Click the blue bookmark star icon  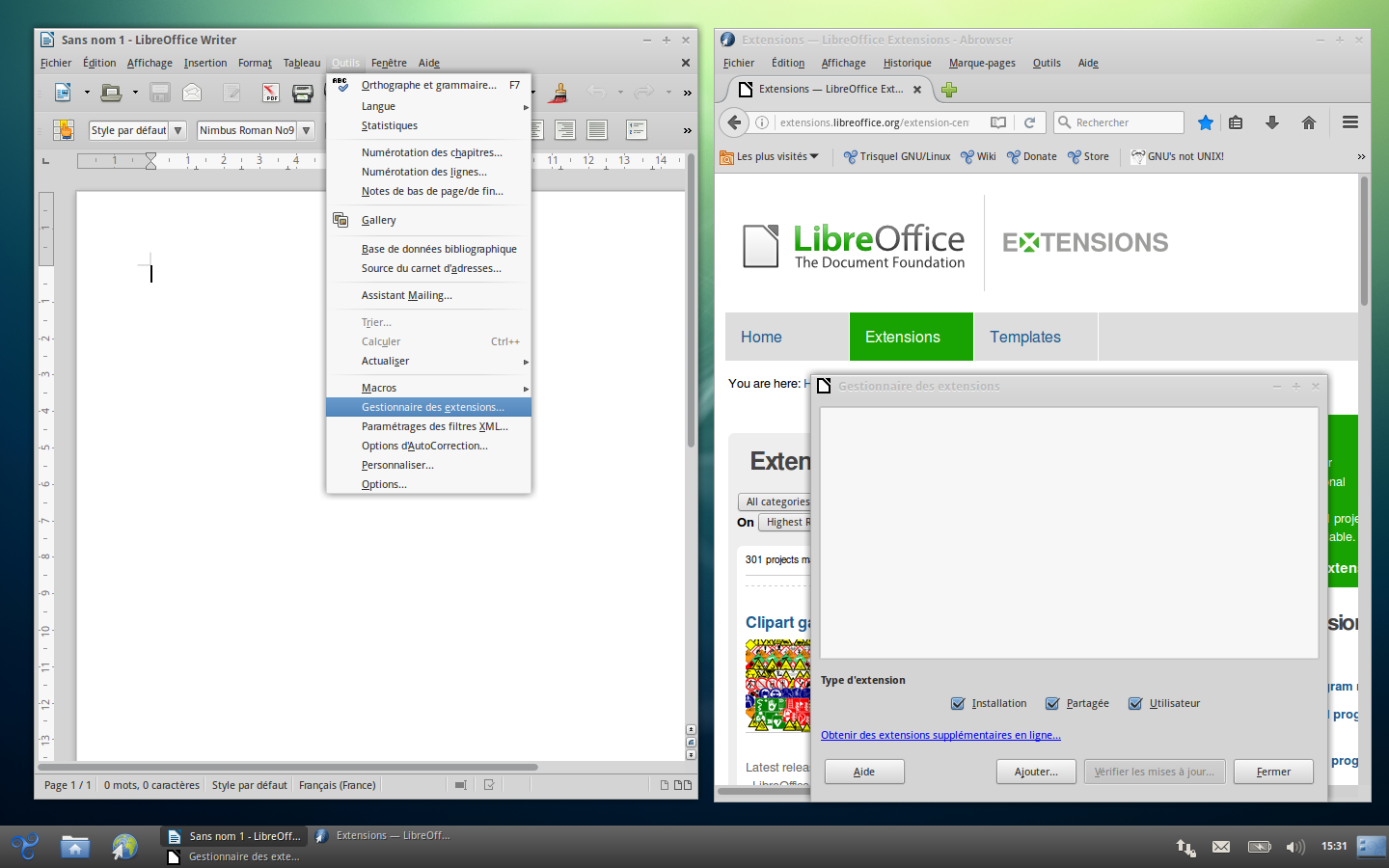(1206, 122)
